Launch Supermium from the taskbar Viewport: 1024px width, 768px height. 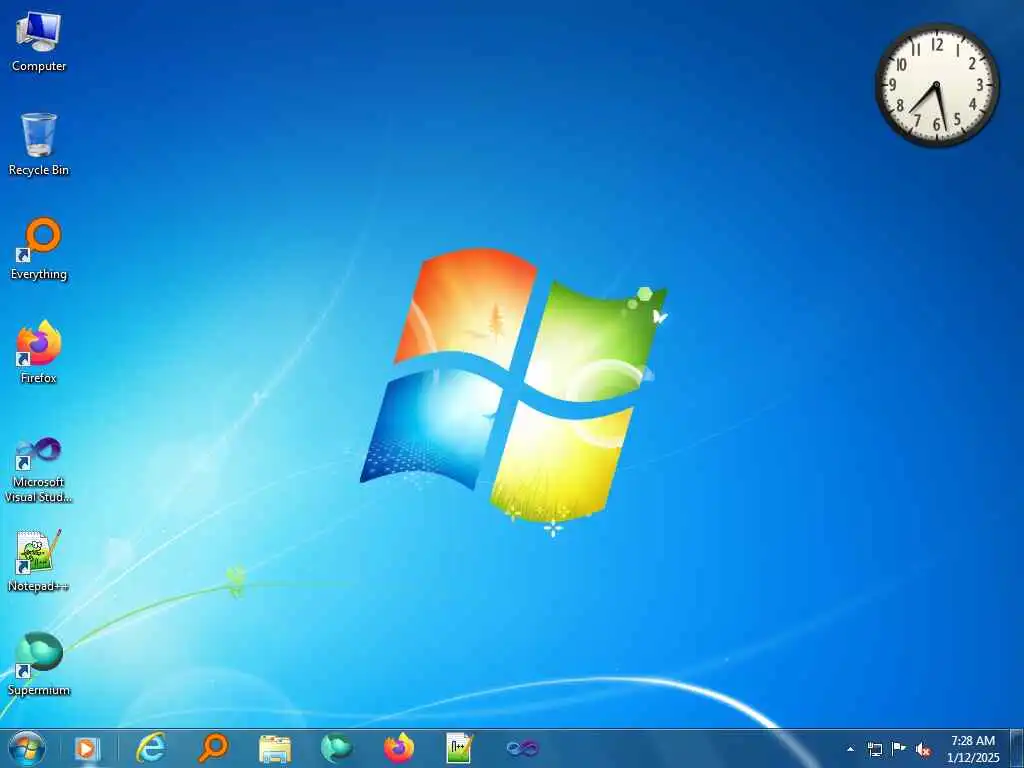pos(337,748)
